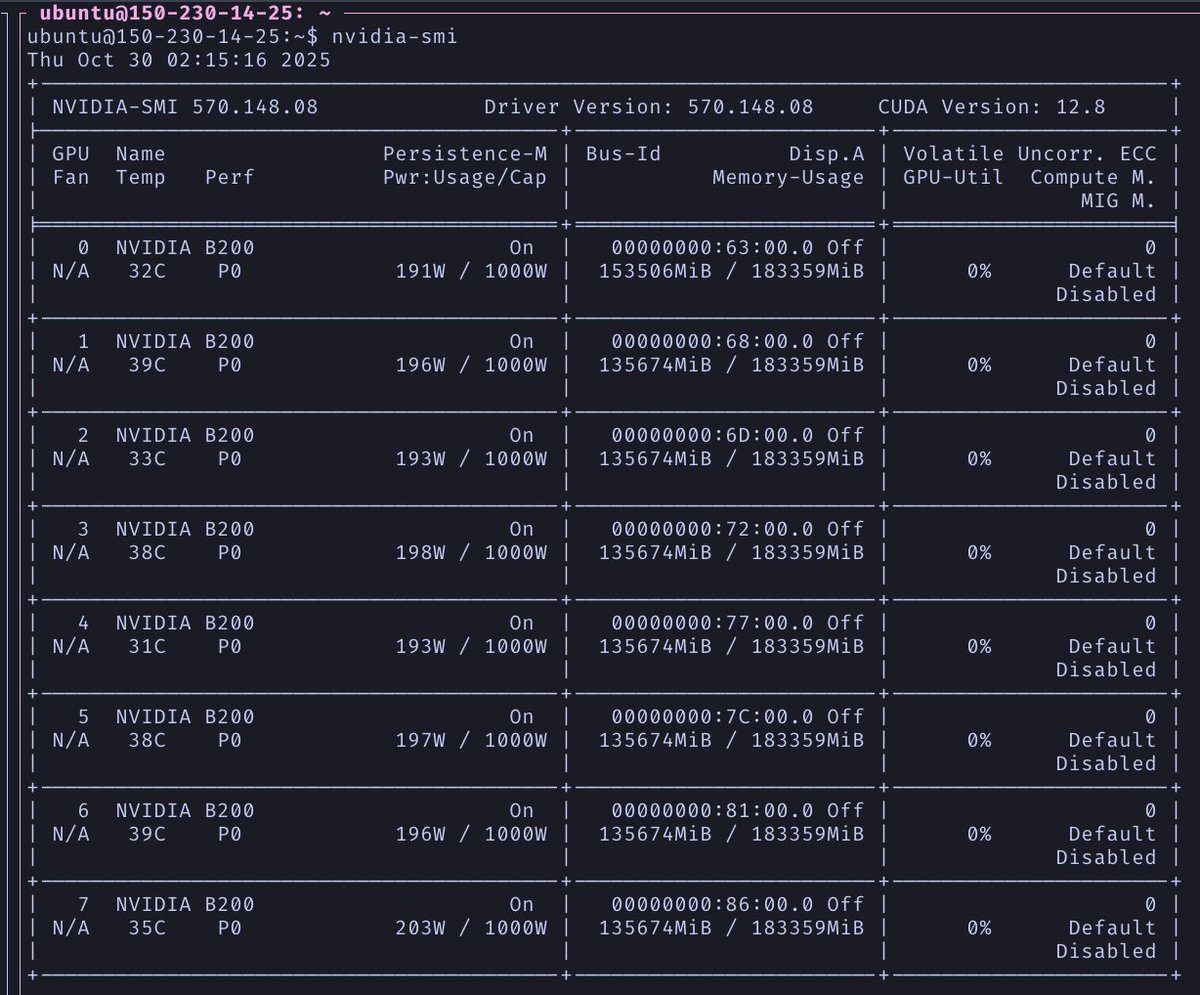Click the "Temp" column header

coord(140,177)
